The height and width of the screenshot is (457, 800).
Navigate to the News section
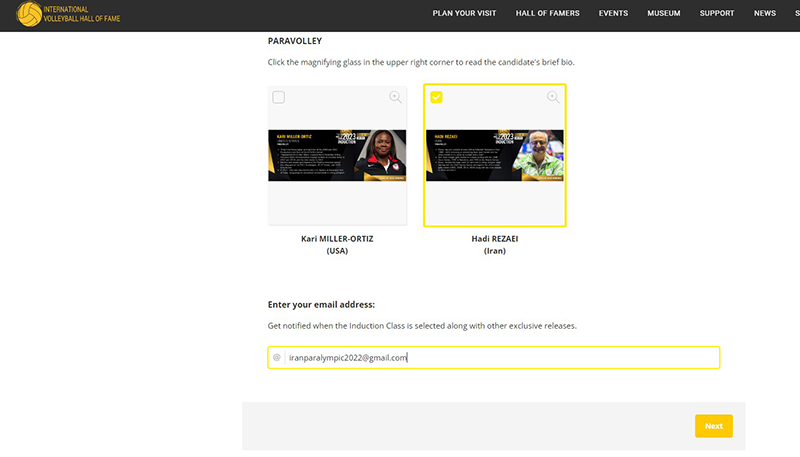[765, 14]
